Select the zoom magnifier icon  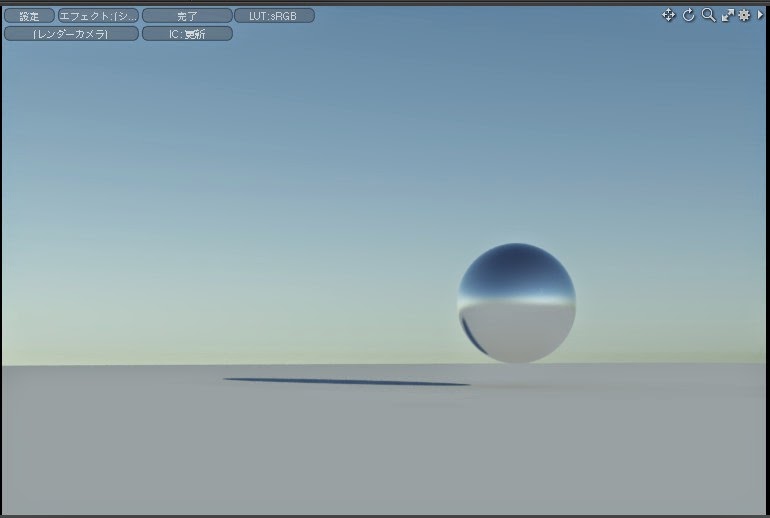click(x=708, y=15)
